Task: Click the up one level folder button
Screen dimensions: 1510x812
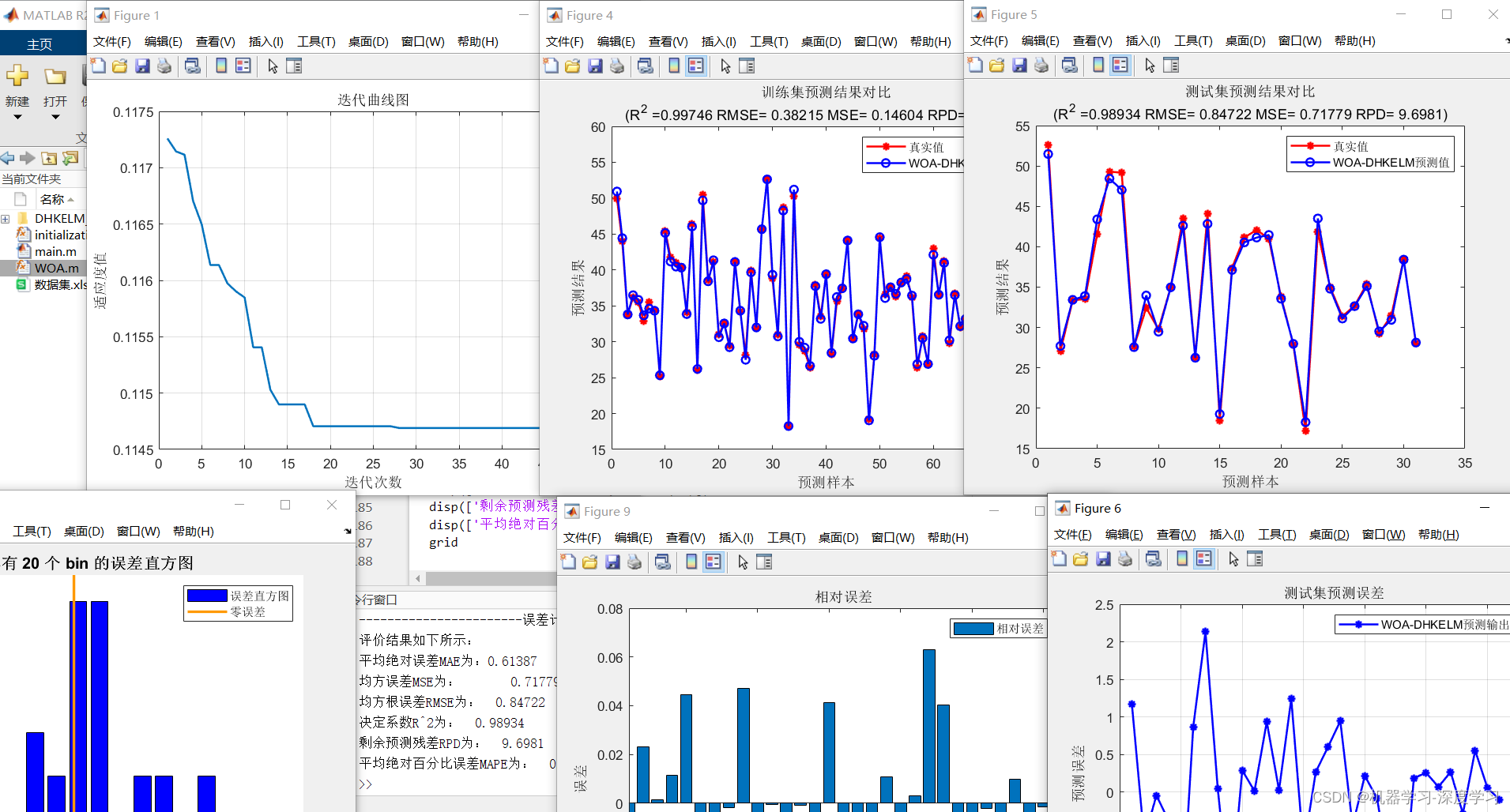Action: 49,158
